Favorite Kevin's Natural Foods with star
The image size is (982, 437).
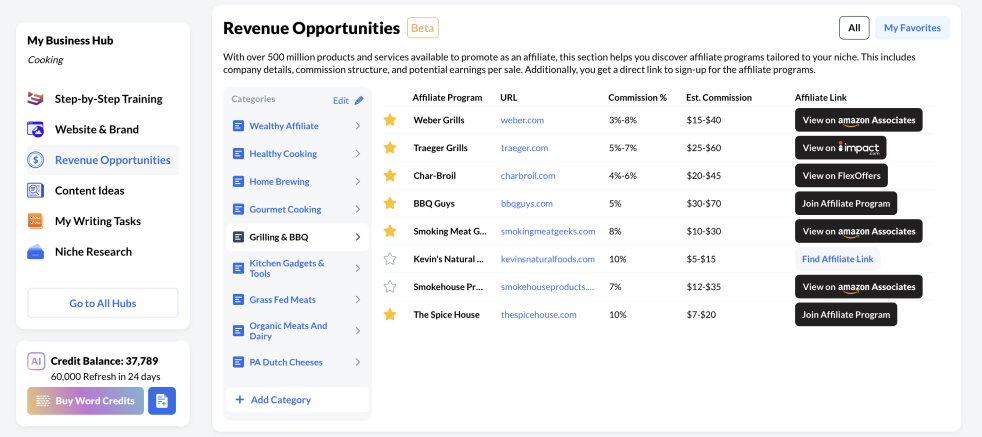click(390, 259)
